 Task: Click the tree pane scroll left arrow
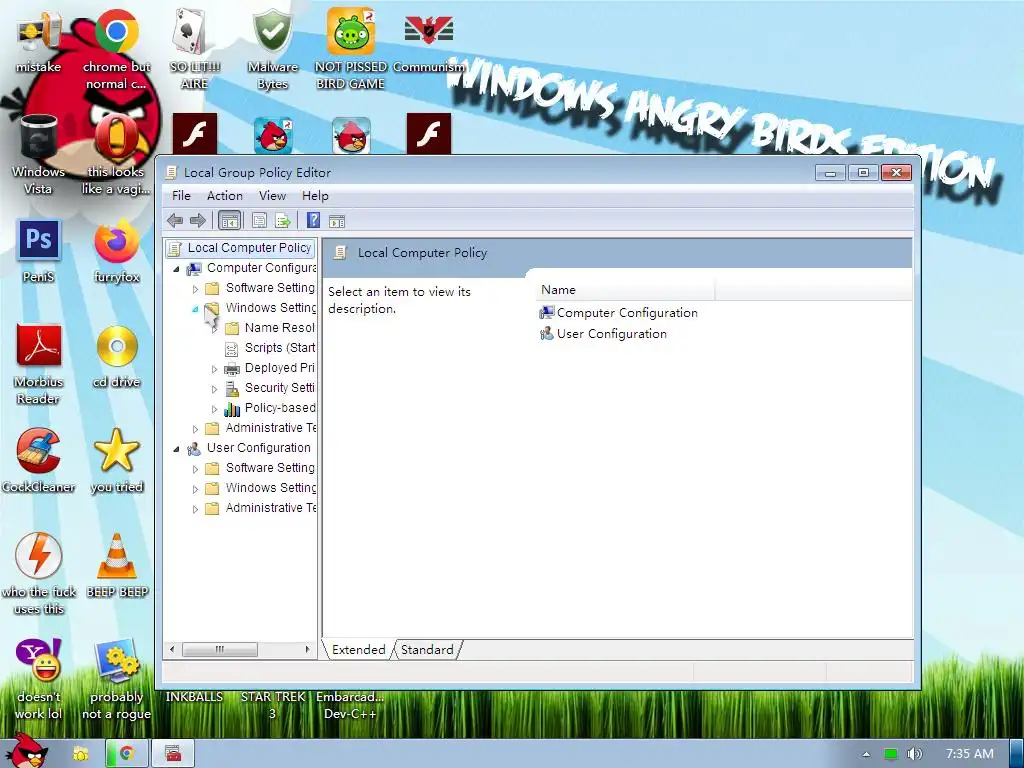(172, 649)
